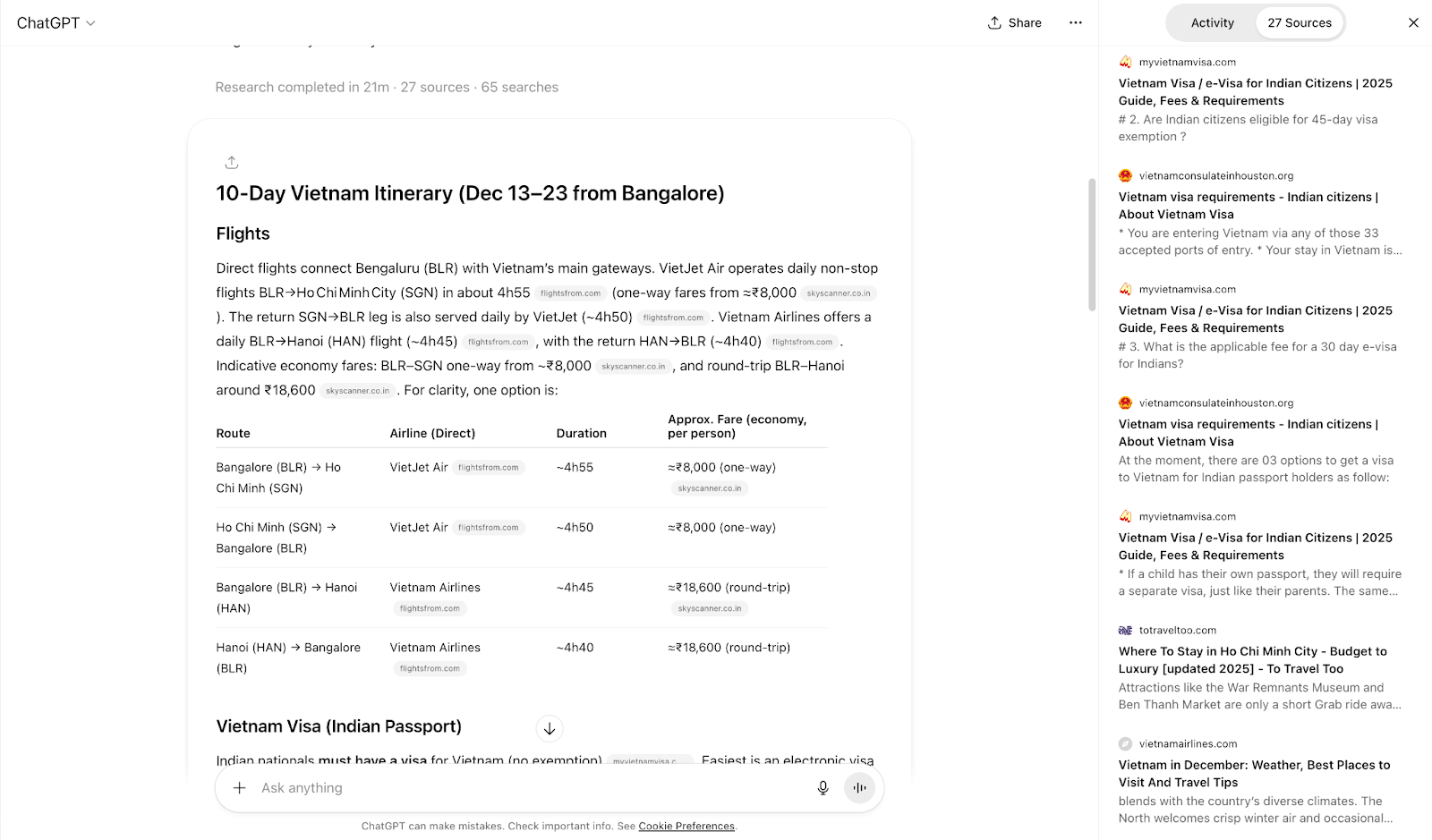This screenshot has height=840, width=1432.
Task: Click the microphone dictation icon
Action: 823,788
